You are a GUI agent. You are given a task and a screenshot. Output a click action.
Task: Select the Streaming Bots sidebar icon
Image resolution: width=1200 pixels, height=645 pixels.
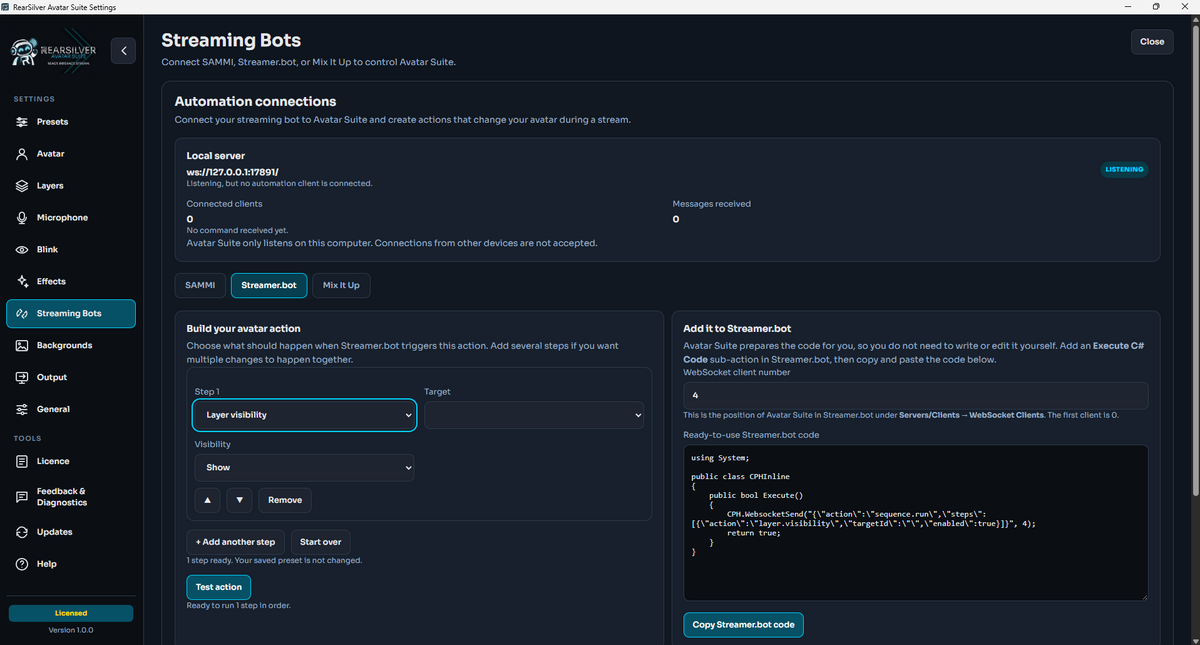click(22, 314)
